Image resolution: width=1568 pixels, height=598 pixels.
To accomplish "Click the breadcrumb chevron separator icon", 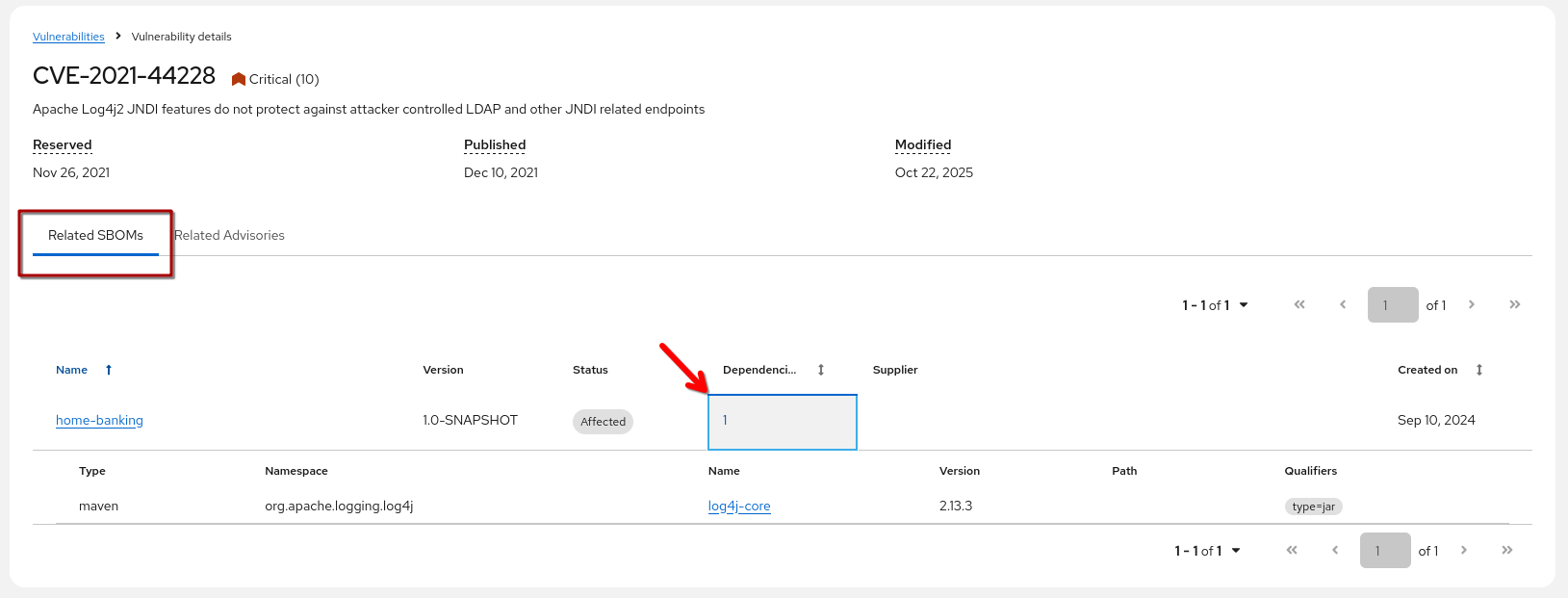I will pos(118,36).
